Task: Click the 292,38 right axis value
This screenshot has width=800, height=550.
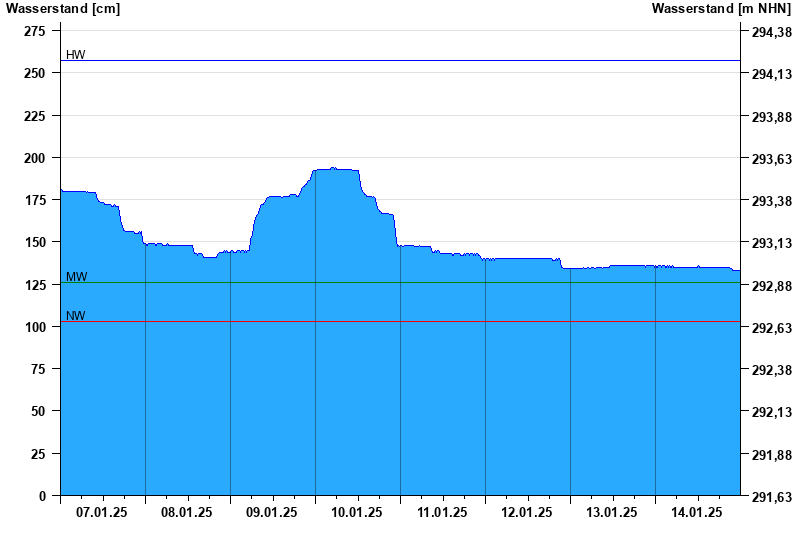Action: click(772, 370)
